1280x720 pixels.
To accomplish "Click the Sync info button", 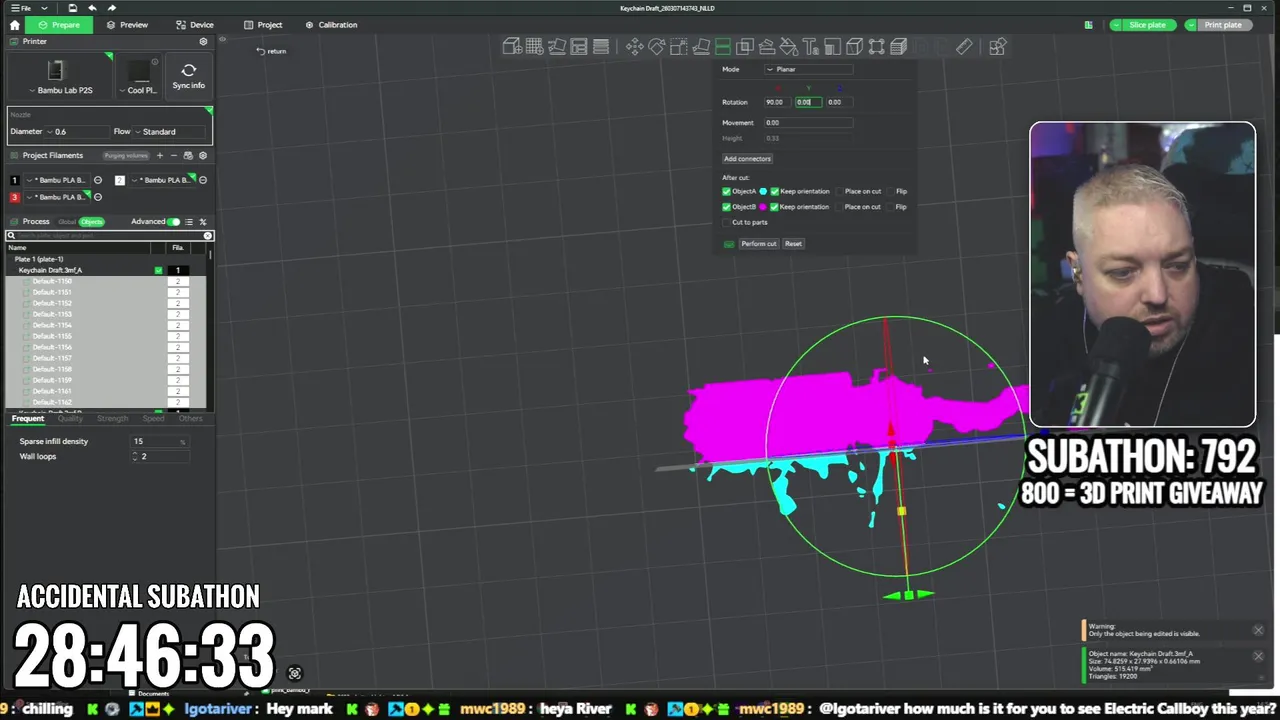I will (188, 76).
